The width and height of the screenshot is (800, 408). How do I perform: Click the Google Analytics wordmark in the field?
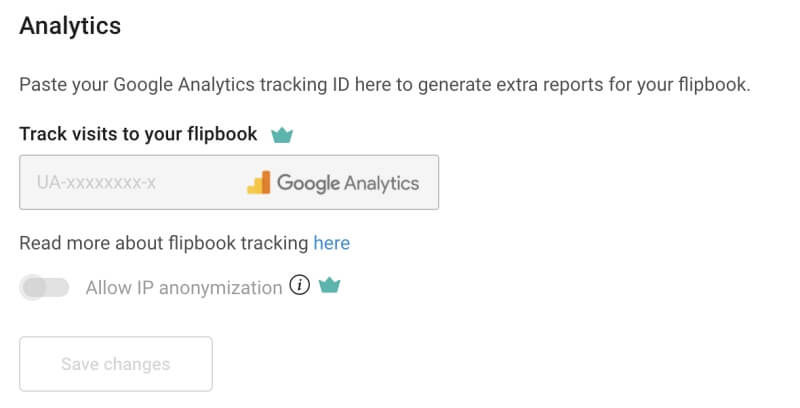pos(348,183)
